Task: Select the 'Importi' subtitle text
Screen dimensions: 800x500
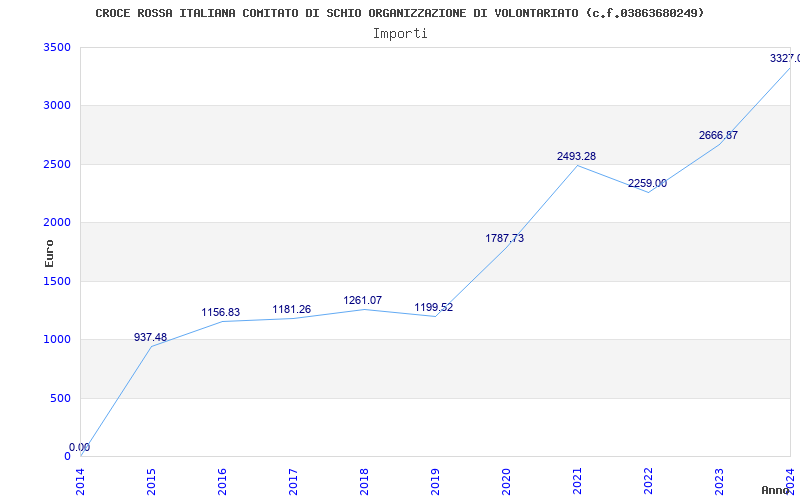Action: (400, 34)
